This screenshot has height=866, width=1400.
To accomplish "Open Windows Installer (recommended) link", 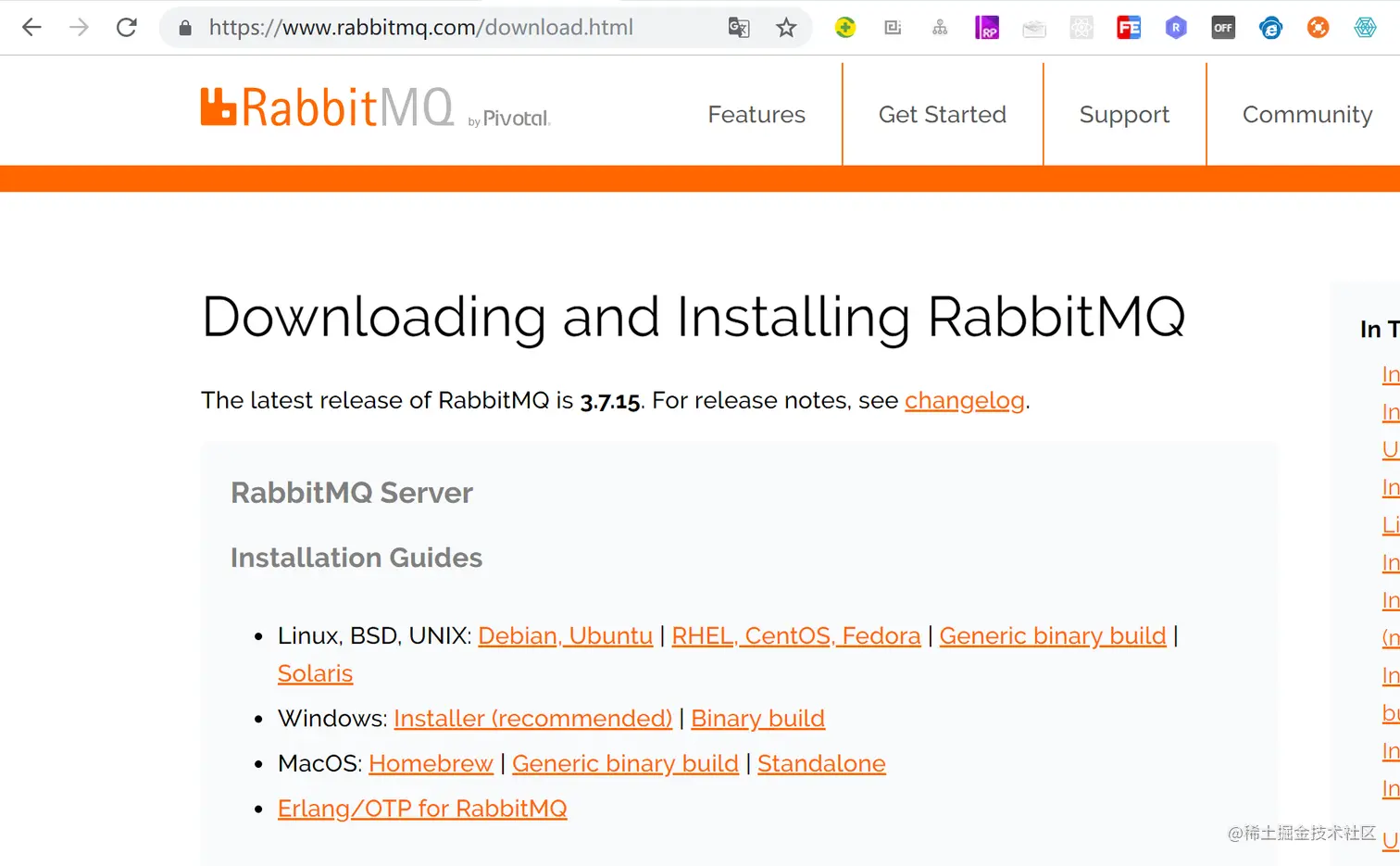I will [532, 719].
